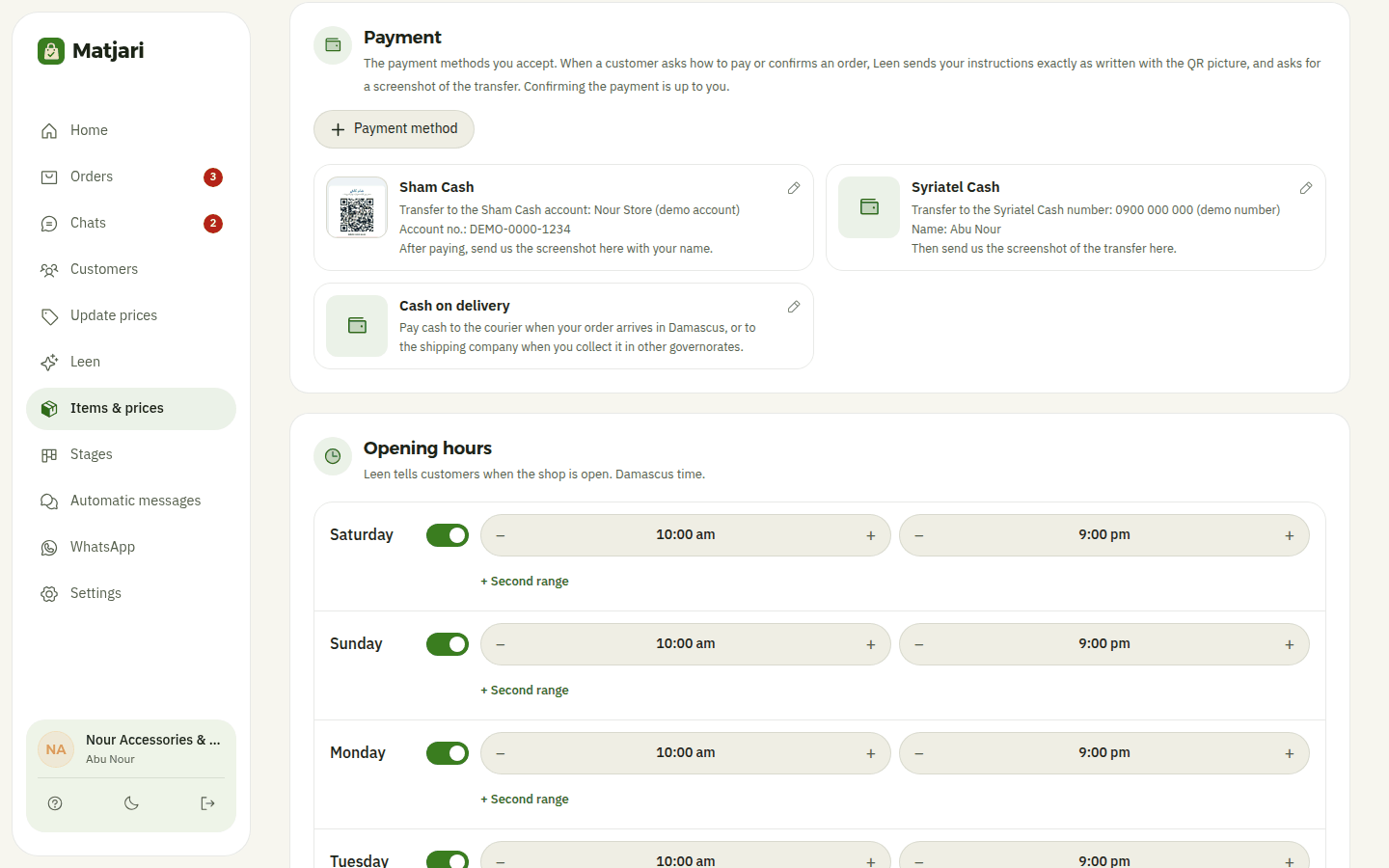Increase Monday opening time 10:00 am
The height and width of the screenshot is (868, 1389).
[x=871, y=753]
